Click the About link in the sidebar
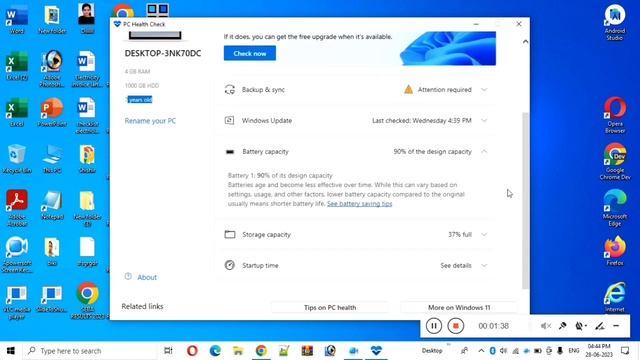 tap(147, 277)
